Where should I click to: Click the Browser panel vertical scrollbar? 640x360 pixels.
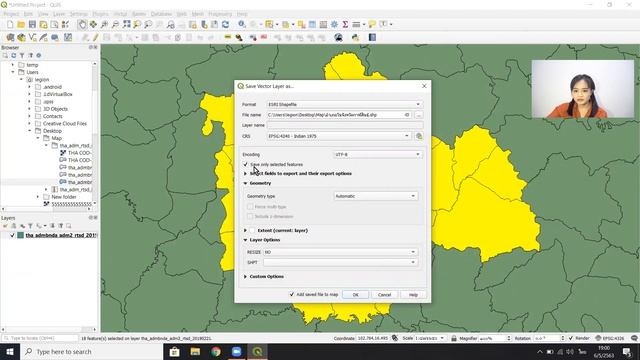coord(95,133)
